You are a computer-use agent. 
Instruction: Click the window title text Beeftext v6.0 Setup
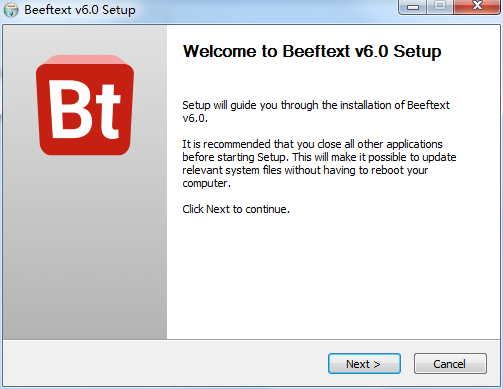[80, 10]
